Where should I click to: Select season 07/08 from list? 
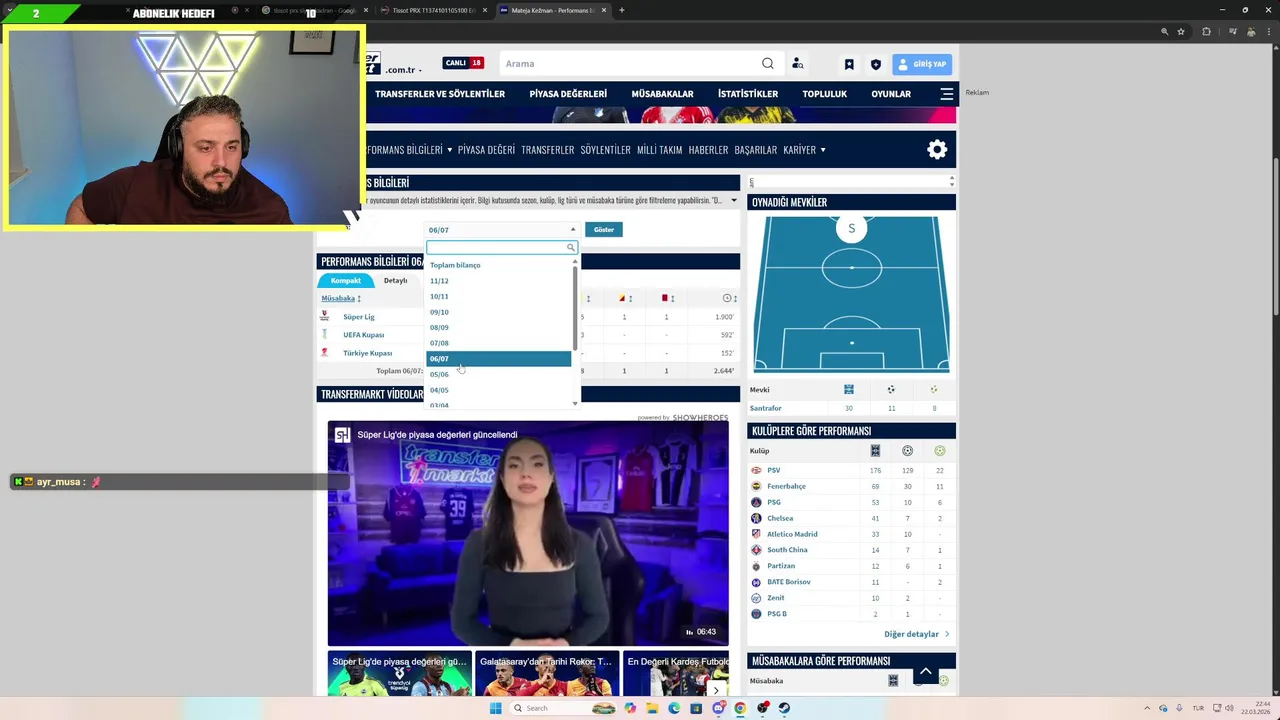[x=439, y=343]
